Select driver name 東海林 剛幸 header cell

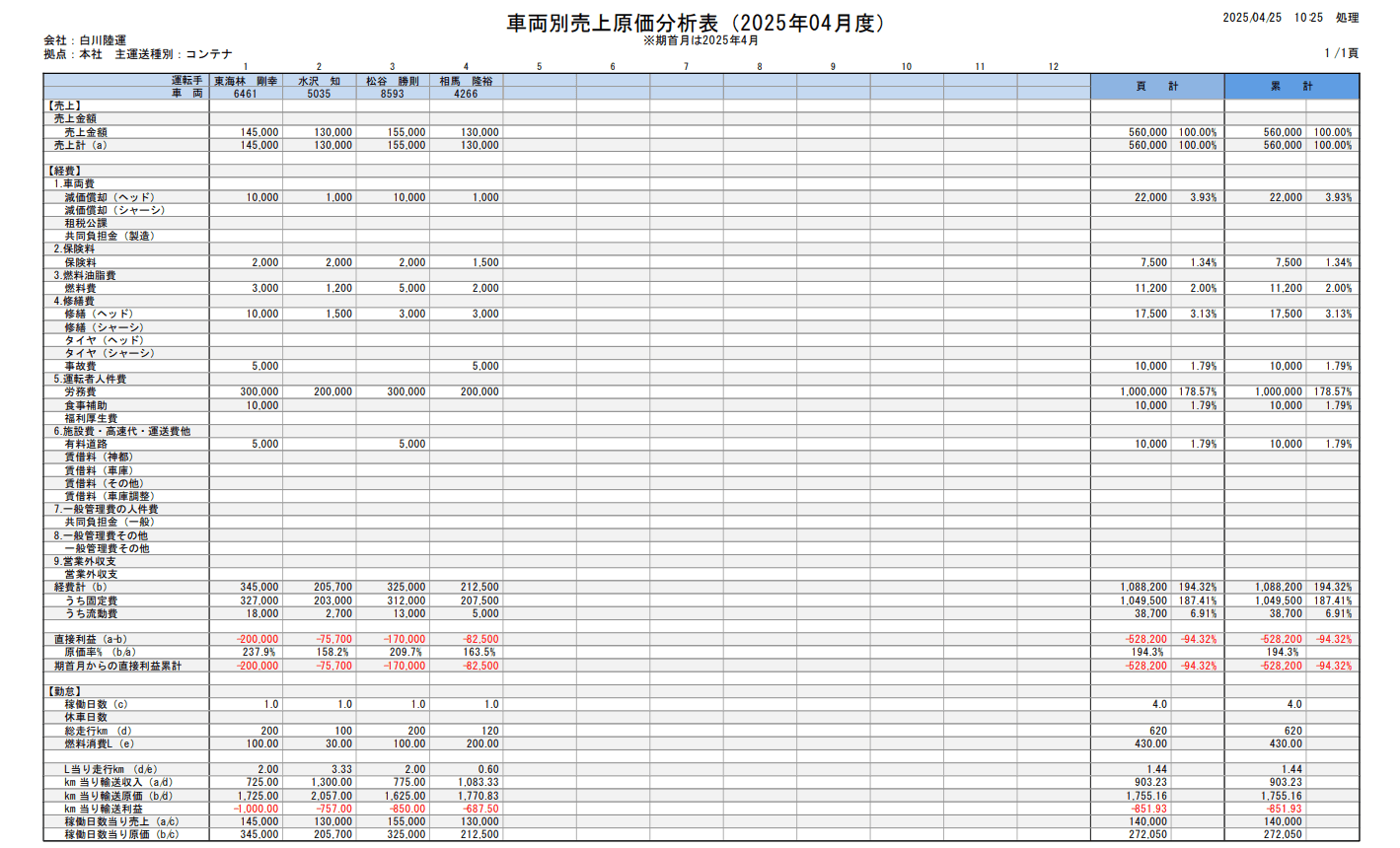coord(246,81)
